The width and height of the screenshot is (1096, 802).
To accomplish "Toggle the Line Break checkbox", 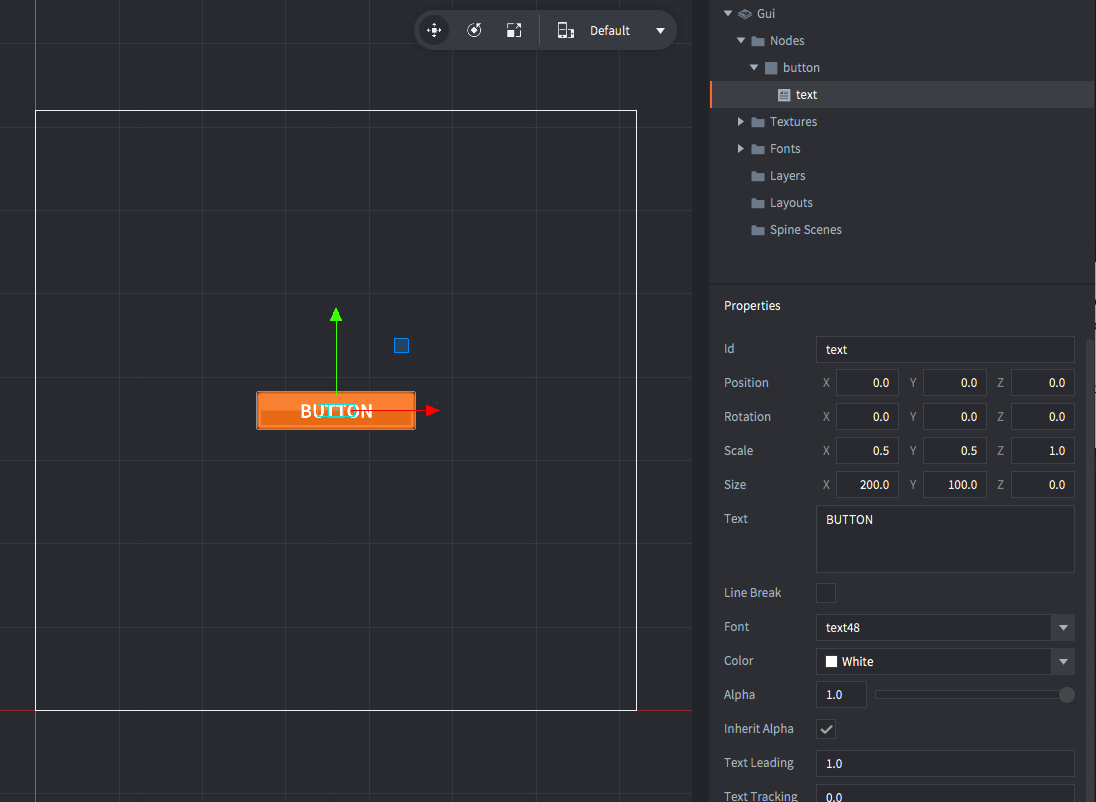I will pyautogui.click(x=825, y=593).
